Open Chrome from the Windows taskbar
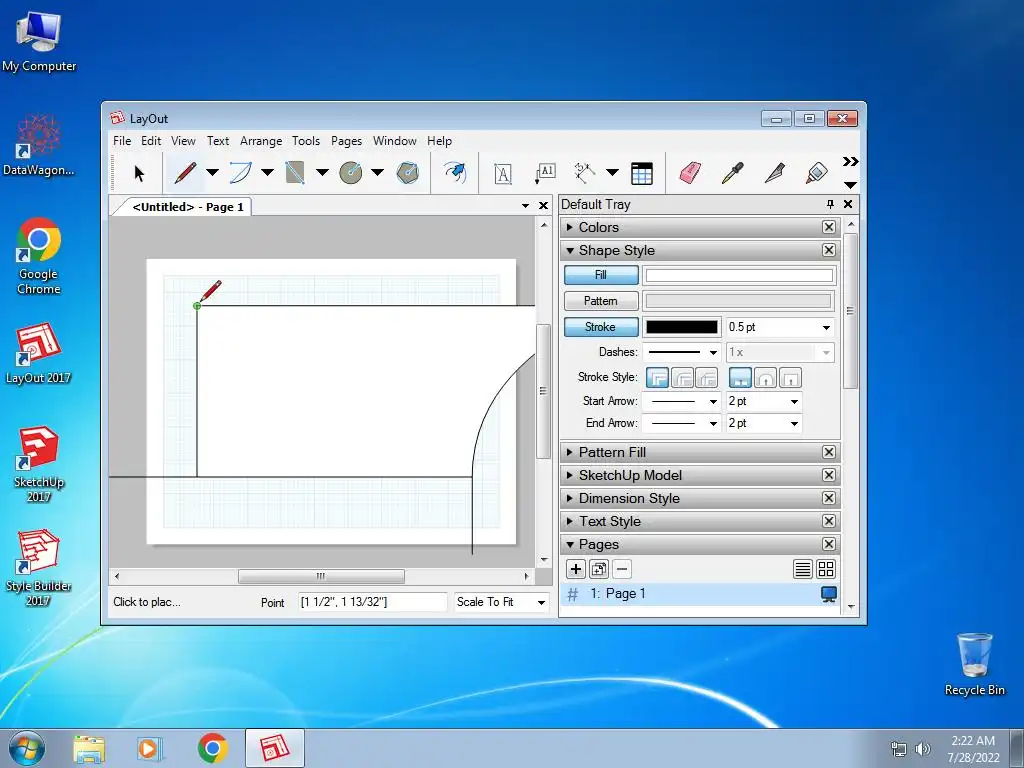The image size is (1024, 768). tap(213, 748)
